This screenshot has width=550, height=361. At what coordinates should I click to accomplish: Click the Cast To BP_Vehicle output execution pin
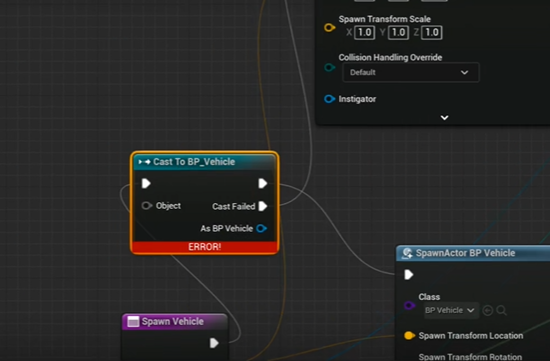coord(262,183)
